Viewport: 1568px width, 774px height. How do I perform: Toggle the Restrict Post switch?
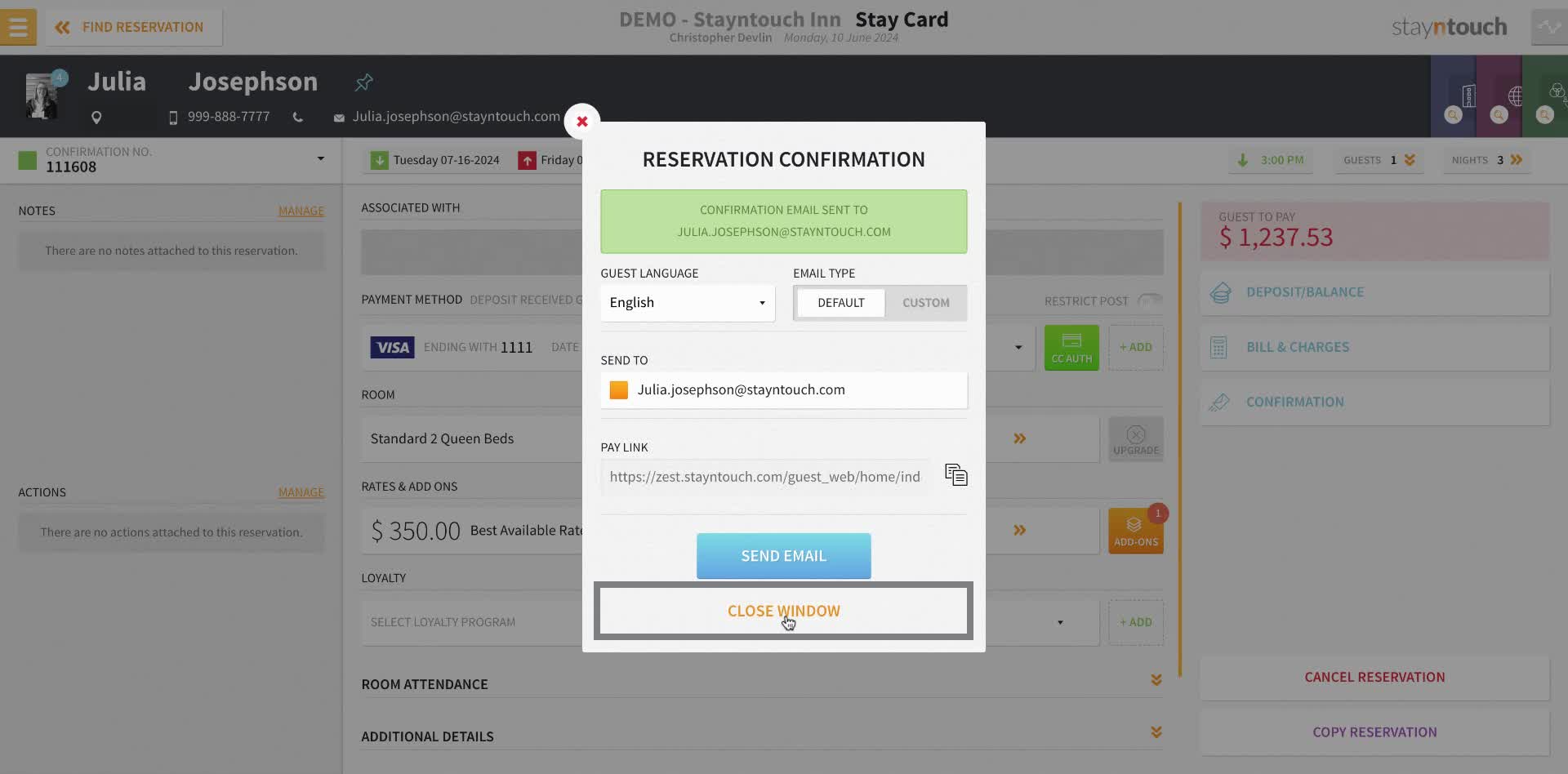1150,301
